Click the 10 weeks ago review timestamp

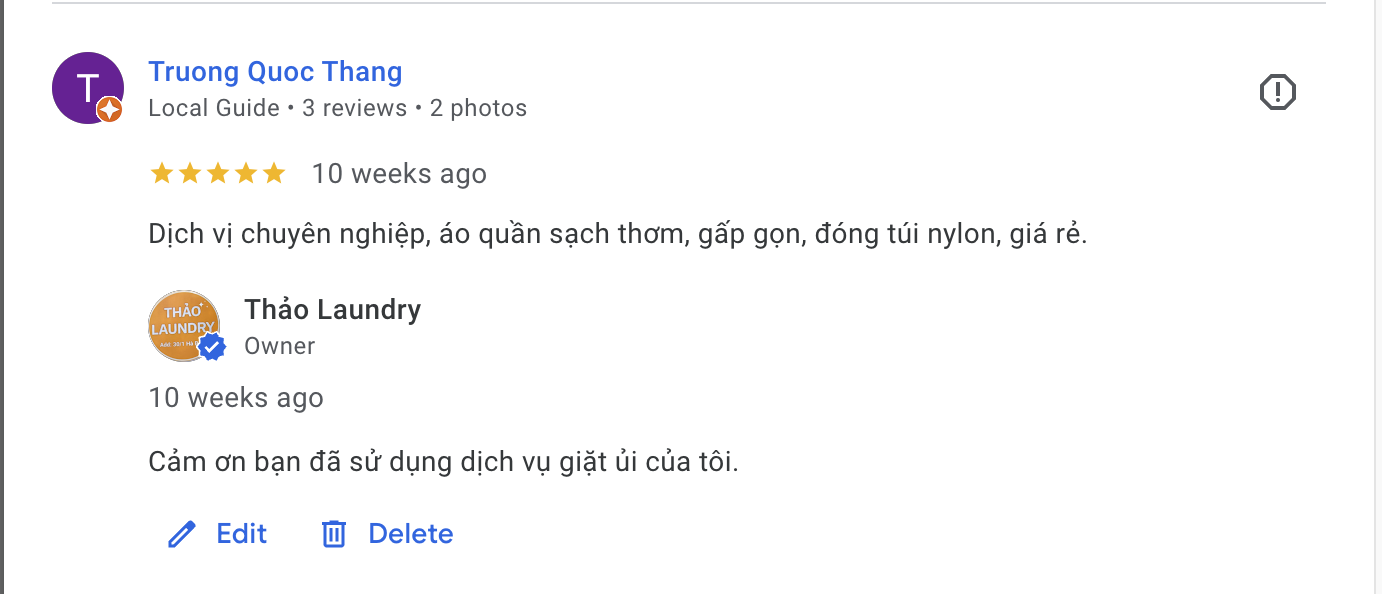coord(398,172)
